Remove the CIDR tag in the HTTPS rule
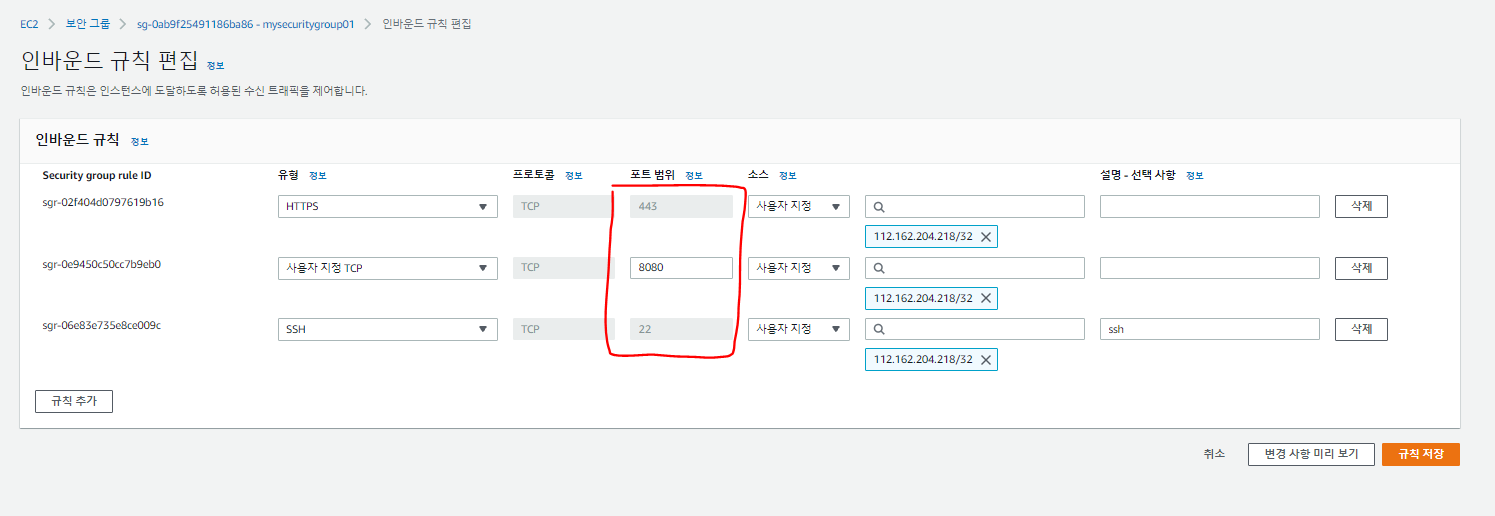1495x516 pixels. point(985,237)
